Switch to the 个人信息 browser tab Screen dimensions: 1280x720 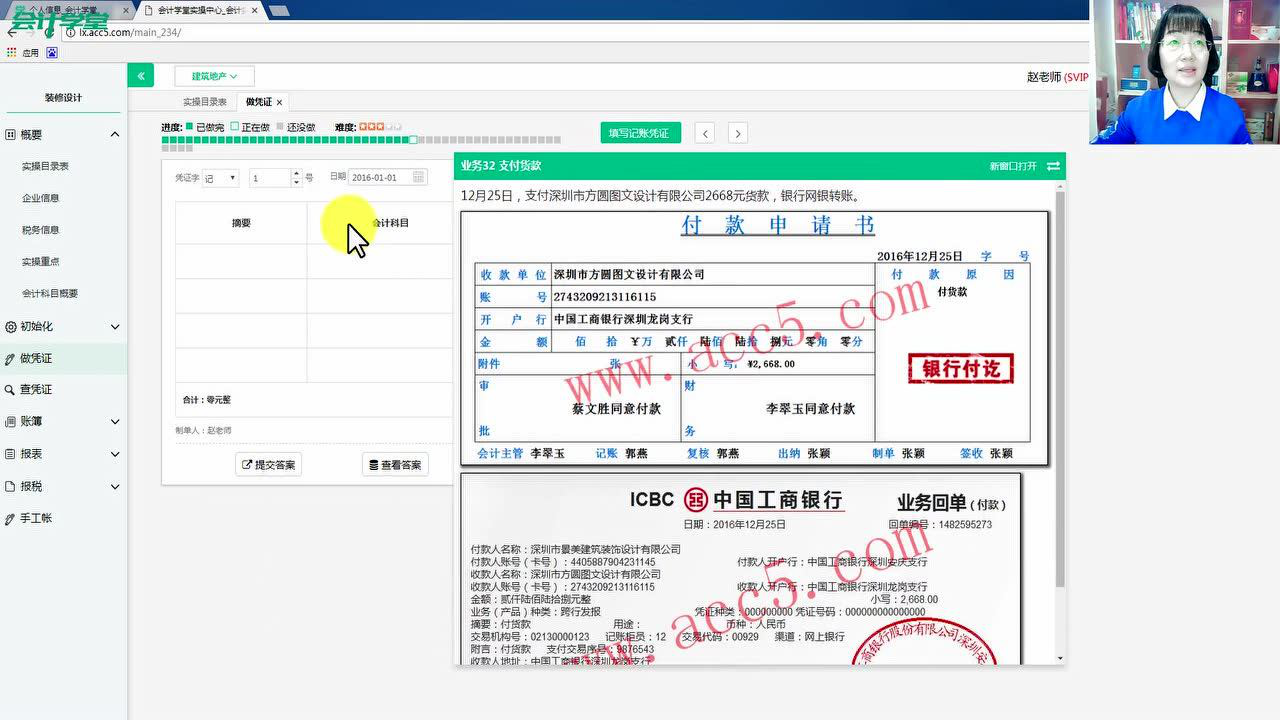[66, 10]
